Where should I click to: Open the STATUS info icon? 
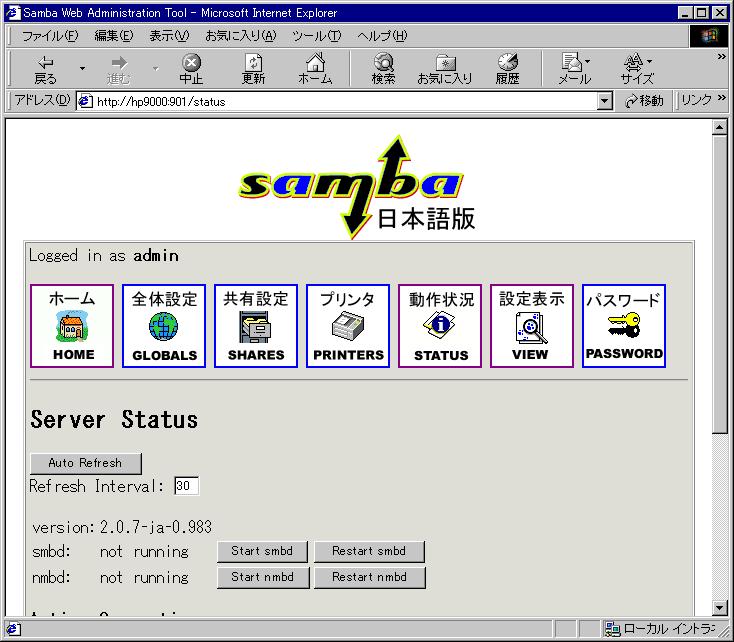pos(440,326)
